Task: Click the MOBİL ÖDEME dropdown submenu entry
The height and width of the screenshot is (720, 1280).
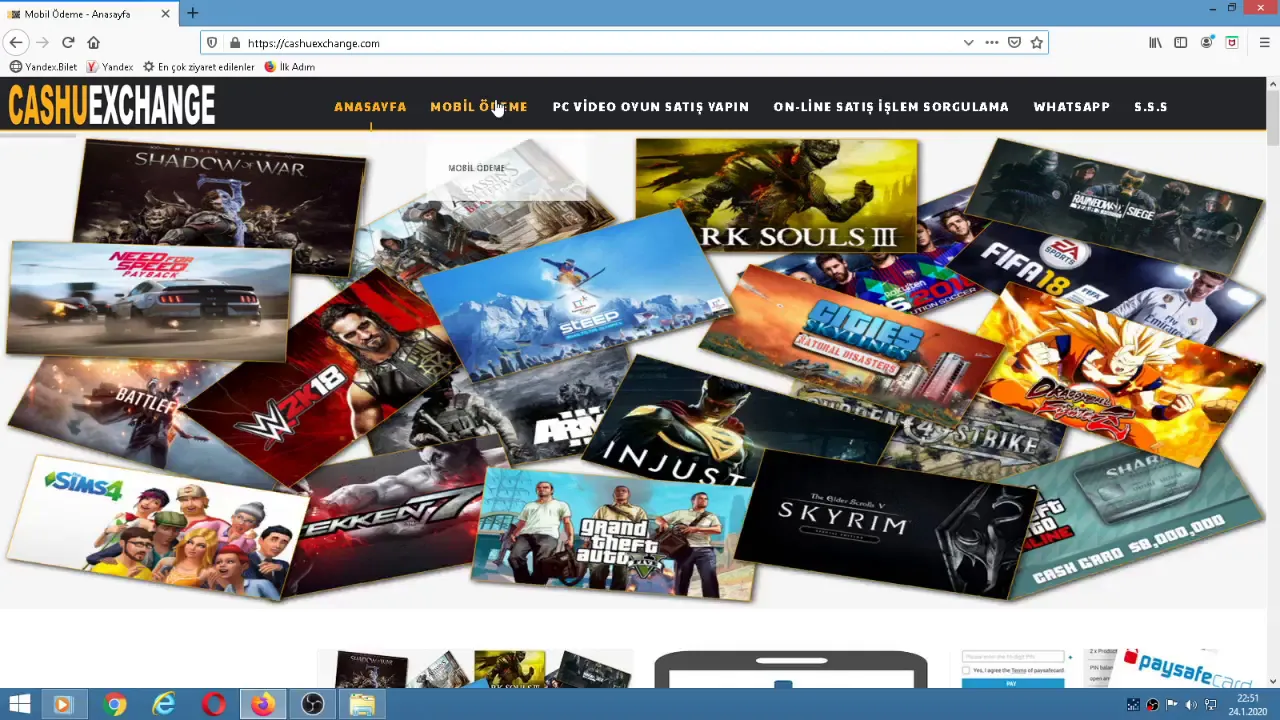Action: pyautogui.click(x=477, y=168)
